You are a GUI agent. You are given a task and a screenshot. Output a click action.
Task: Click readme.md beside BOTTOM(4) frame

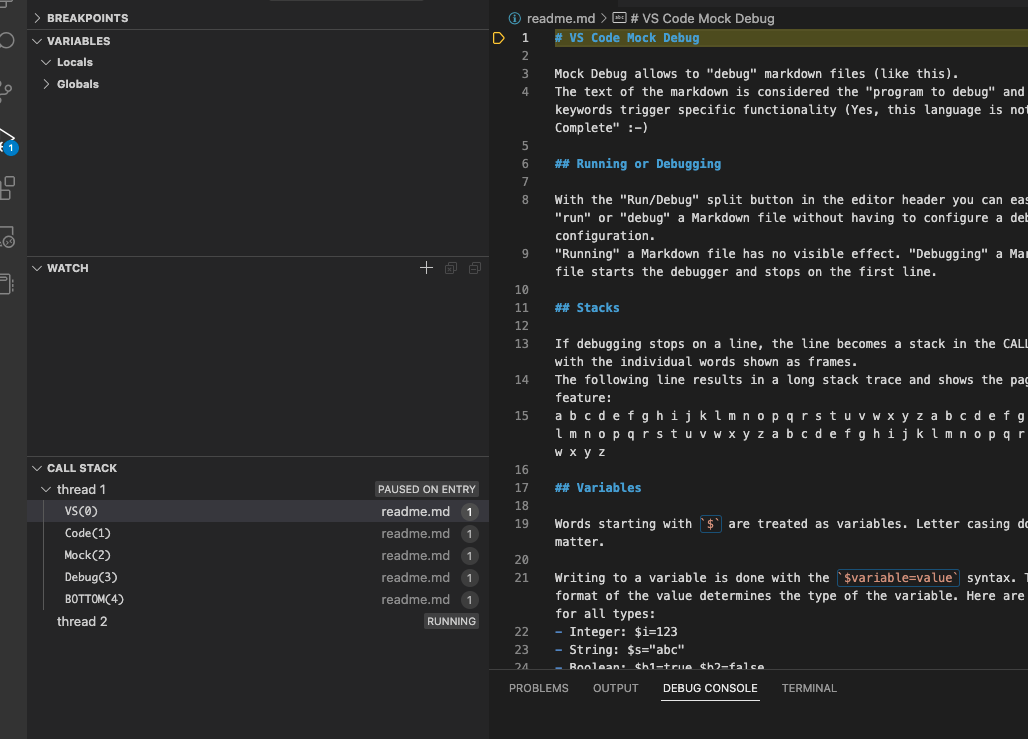click(x=416, y=599)
